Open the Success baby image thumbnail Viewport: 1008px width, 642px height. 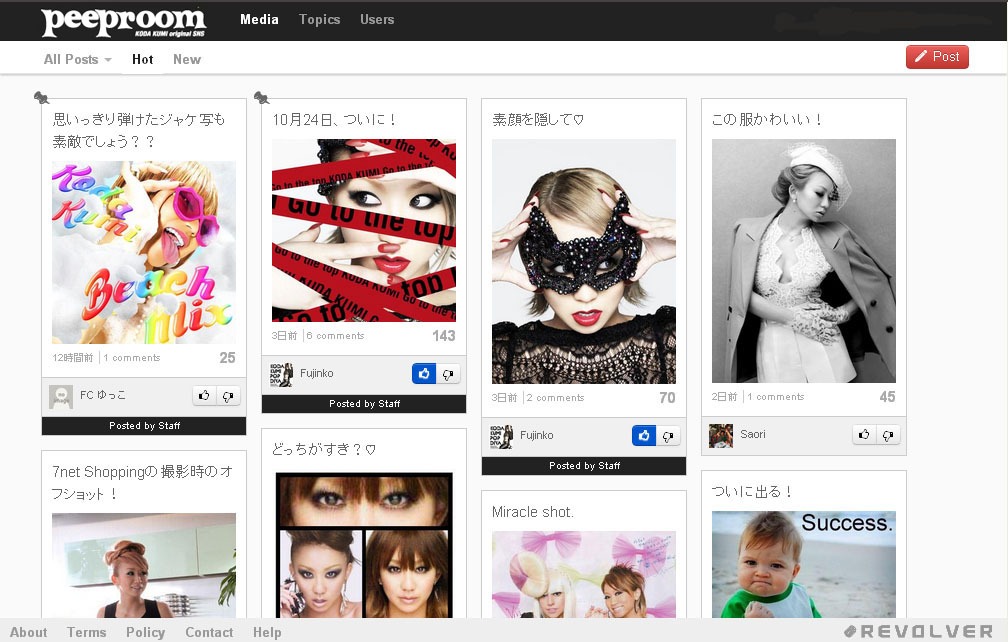click(x=803, y=564)
